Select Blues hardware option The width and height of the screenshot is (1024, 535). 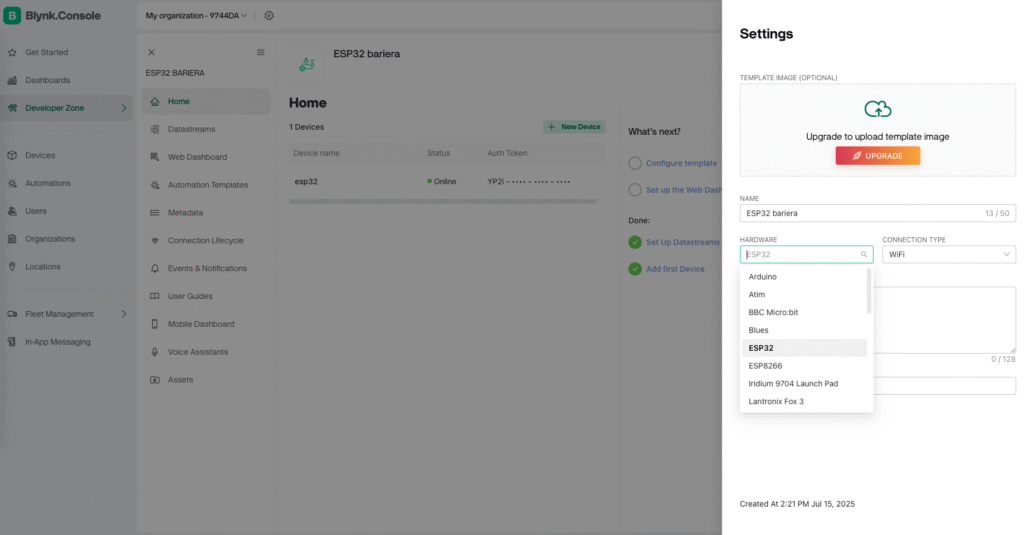[x=804, y=331]
